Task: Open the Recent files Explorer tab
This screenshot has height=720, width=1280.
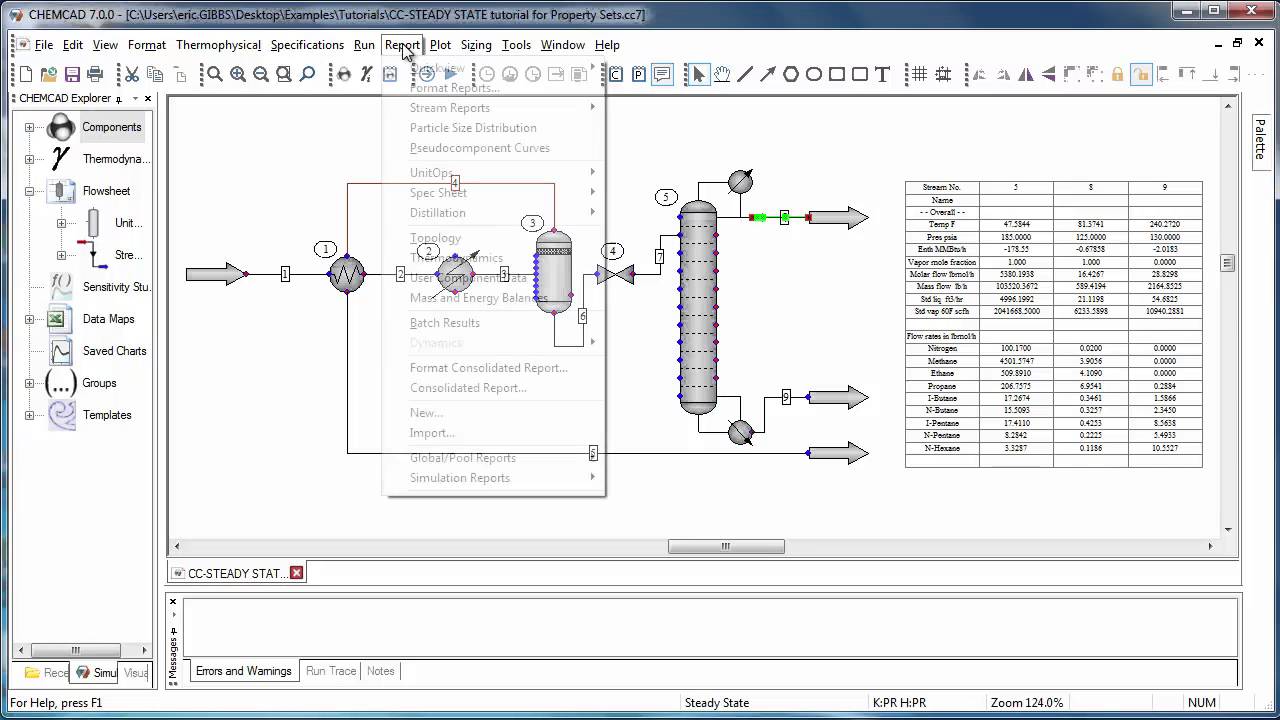Action: click(47, 673)
